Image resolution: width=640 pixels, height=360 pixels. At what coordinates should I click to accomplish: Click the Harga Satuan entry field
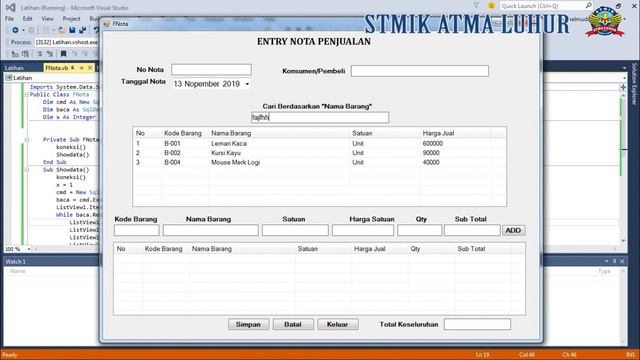pos(363,230)
